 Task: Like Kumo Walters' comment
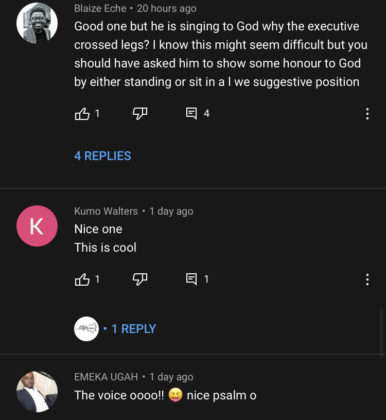(x=82, y=279)
